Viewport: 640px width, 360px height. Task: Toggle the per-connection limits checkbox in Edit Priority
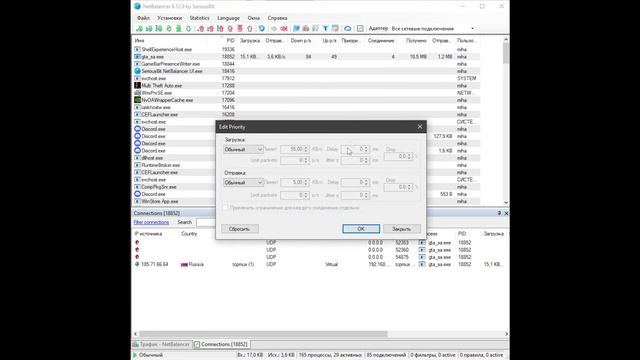pyautogui.click(x=225, y=207)
